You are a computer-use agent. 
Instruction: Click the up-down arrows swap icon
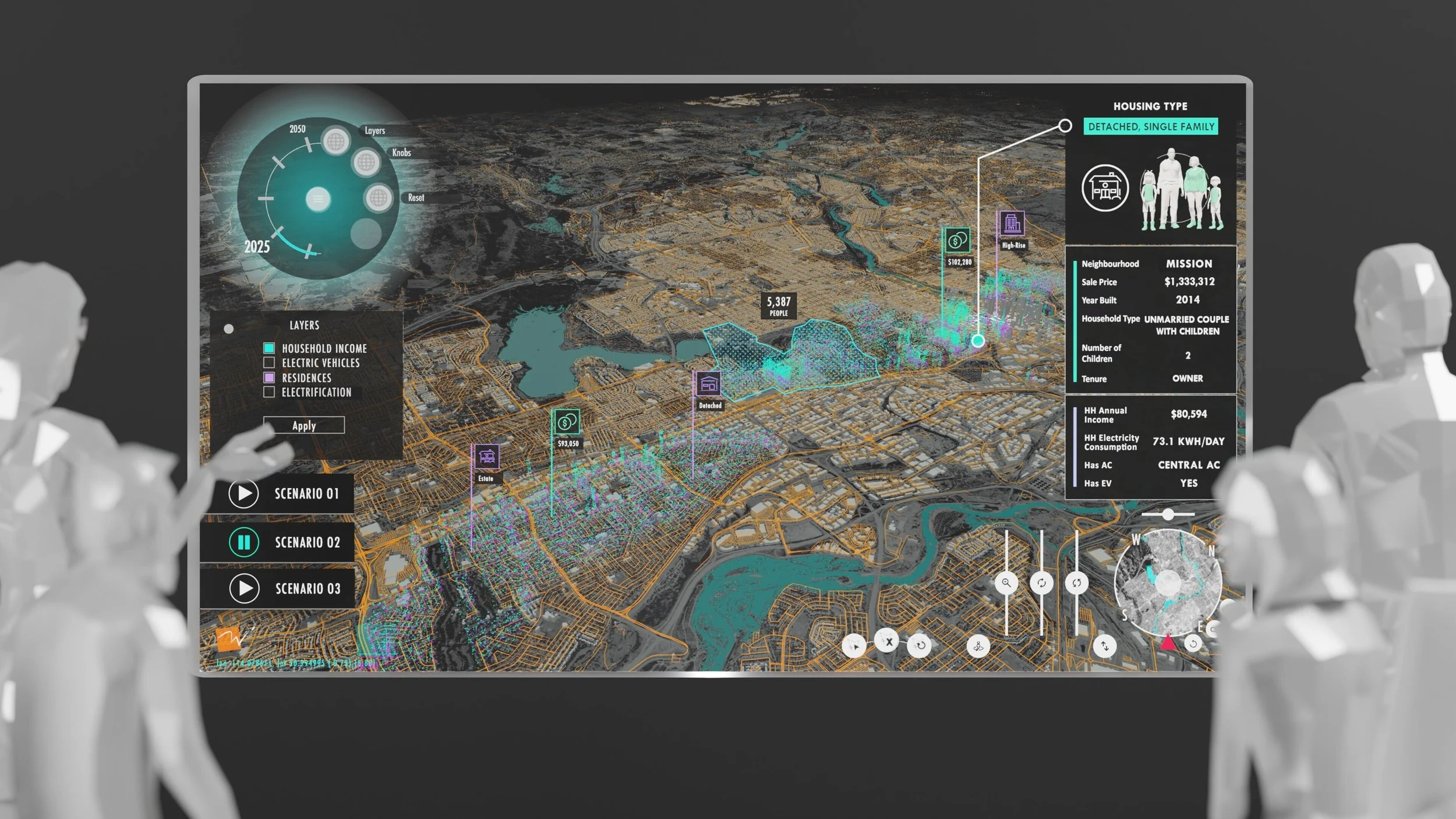[x=1104, y=646]
